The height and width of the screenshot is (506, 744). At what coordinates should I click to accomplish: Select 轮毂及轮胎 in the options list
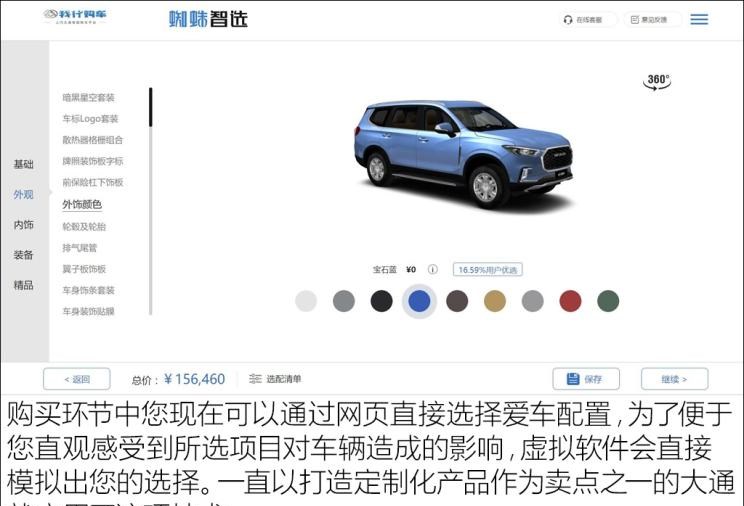(84, 226)
